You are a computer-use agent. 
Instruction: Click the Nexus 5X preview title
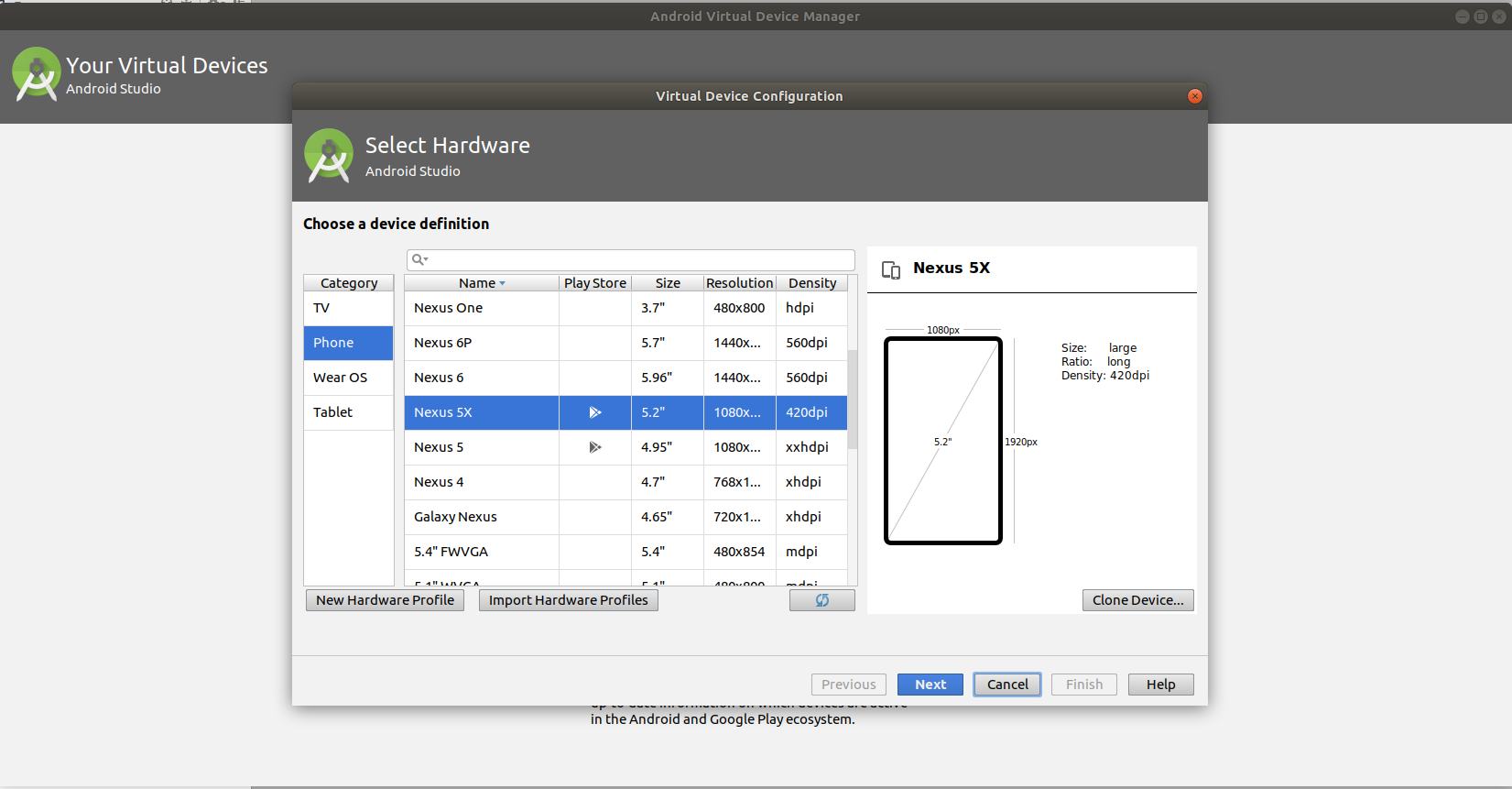(x=952, y=268)
